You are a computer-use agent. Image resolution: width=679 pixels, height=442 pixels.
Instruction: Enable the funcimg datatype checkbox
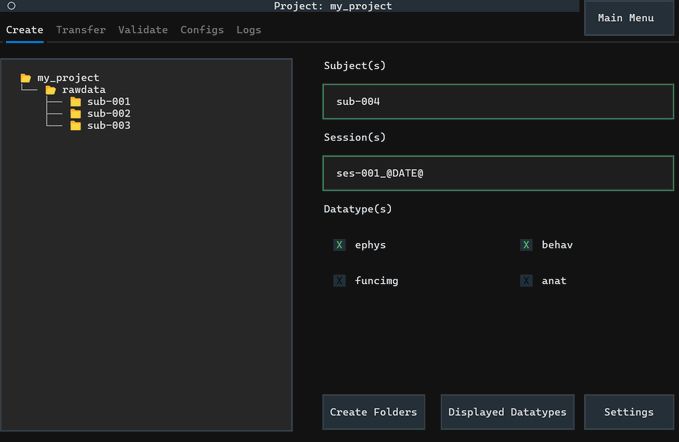click(x=339, y=281)
